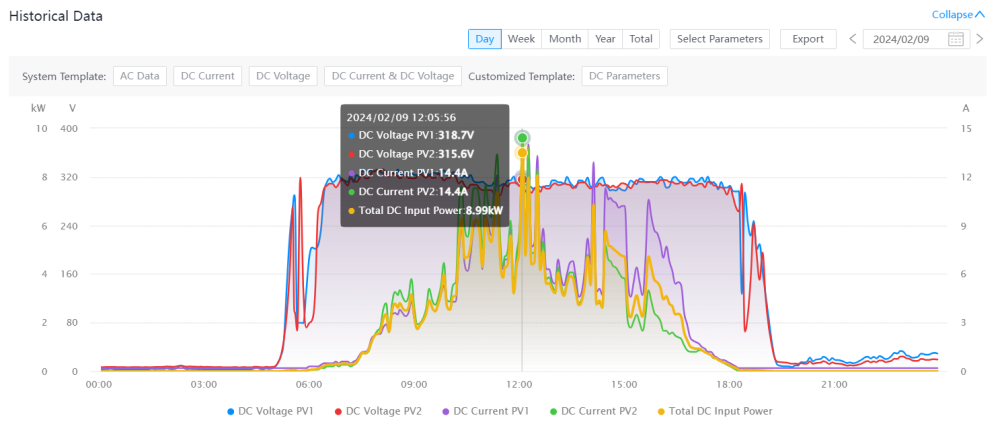Viewport: 1000px width, 426px height.
Task: Toggle DC Current PV2 legend series
Action: coord(592,411)
